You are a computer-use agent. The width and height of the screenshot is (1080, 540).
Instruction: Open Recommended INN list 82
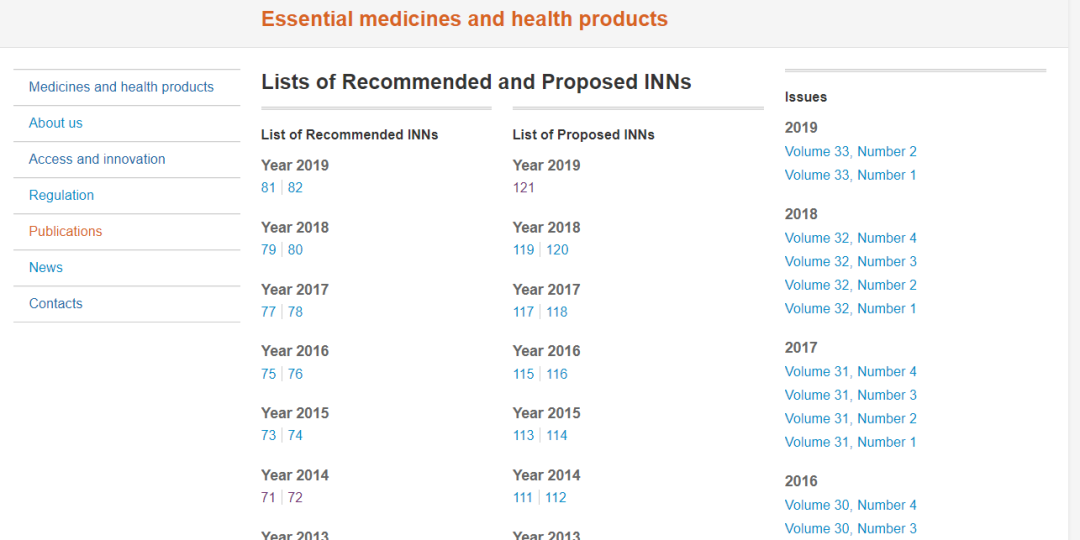295,188
